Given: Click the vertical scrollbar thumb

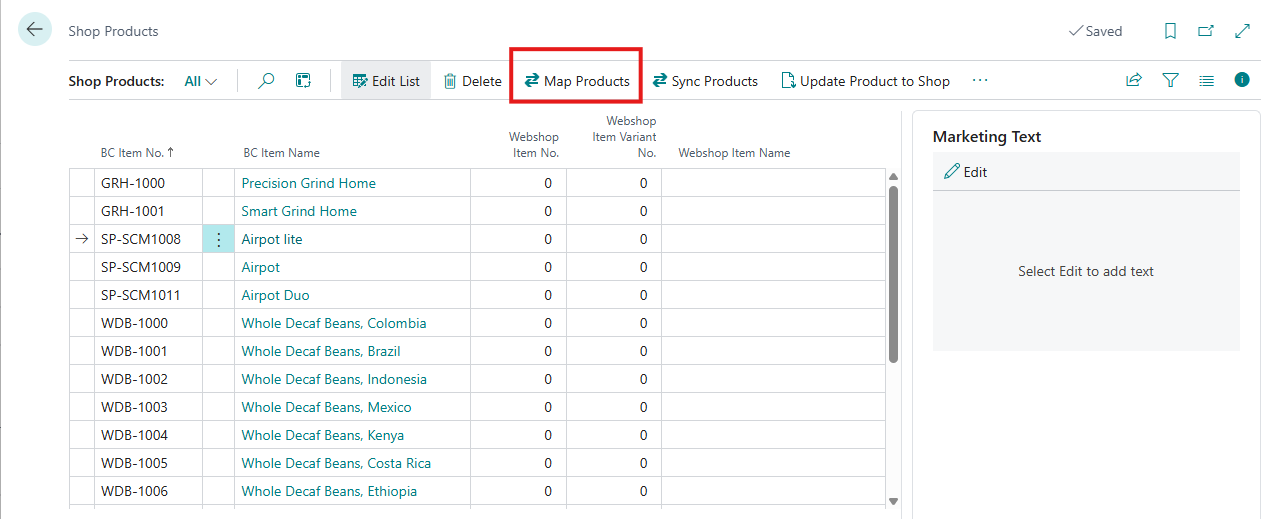Looking at the screenshot, I should 893,274.
